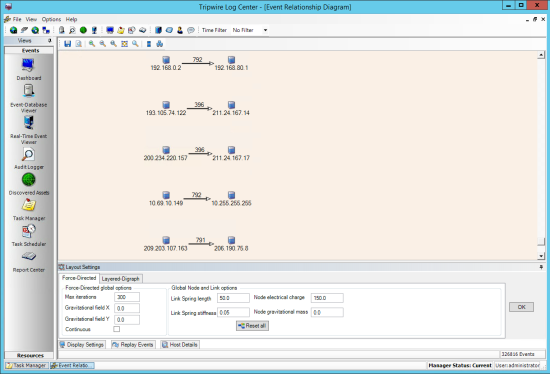
Task: Open the Options menu
Action: coord(51,19)
